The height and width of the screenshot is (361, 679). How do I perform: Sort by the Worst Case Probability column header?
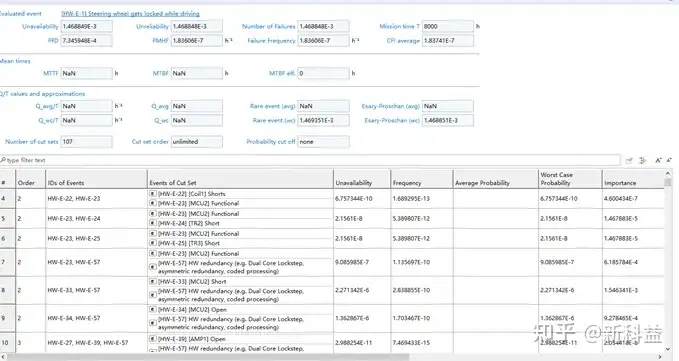click(570, 179)
